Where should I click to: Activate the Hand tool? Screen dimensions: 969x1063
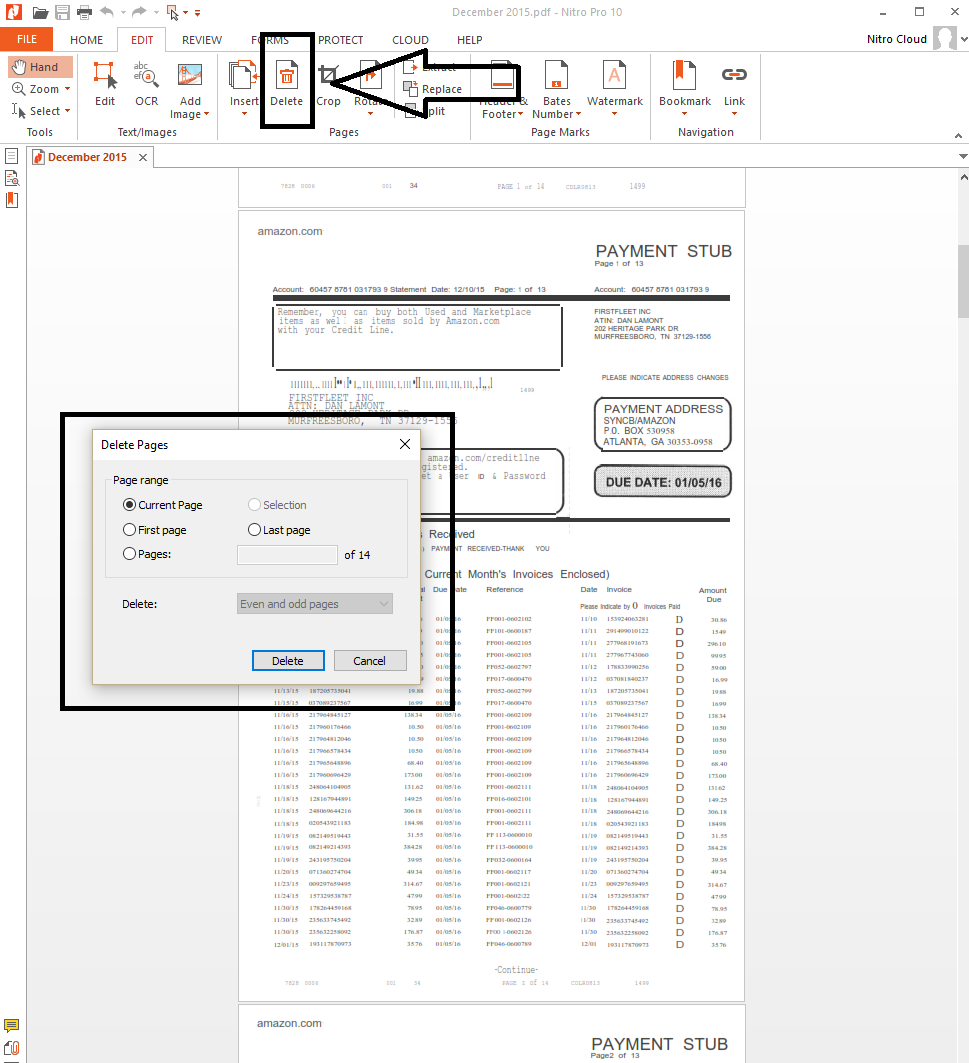coord(41,67)
